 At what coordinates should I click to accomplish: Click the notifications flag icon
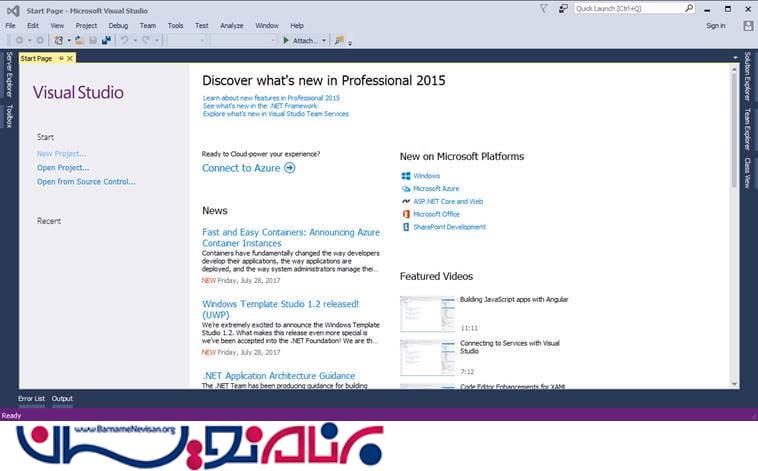tap(544, 9)
